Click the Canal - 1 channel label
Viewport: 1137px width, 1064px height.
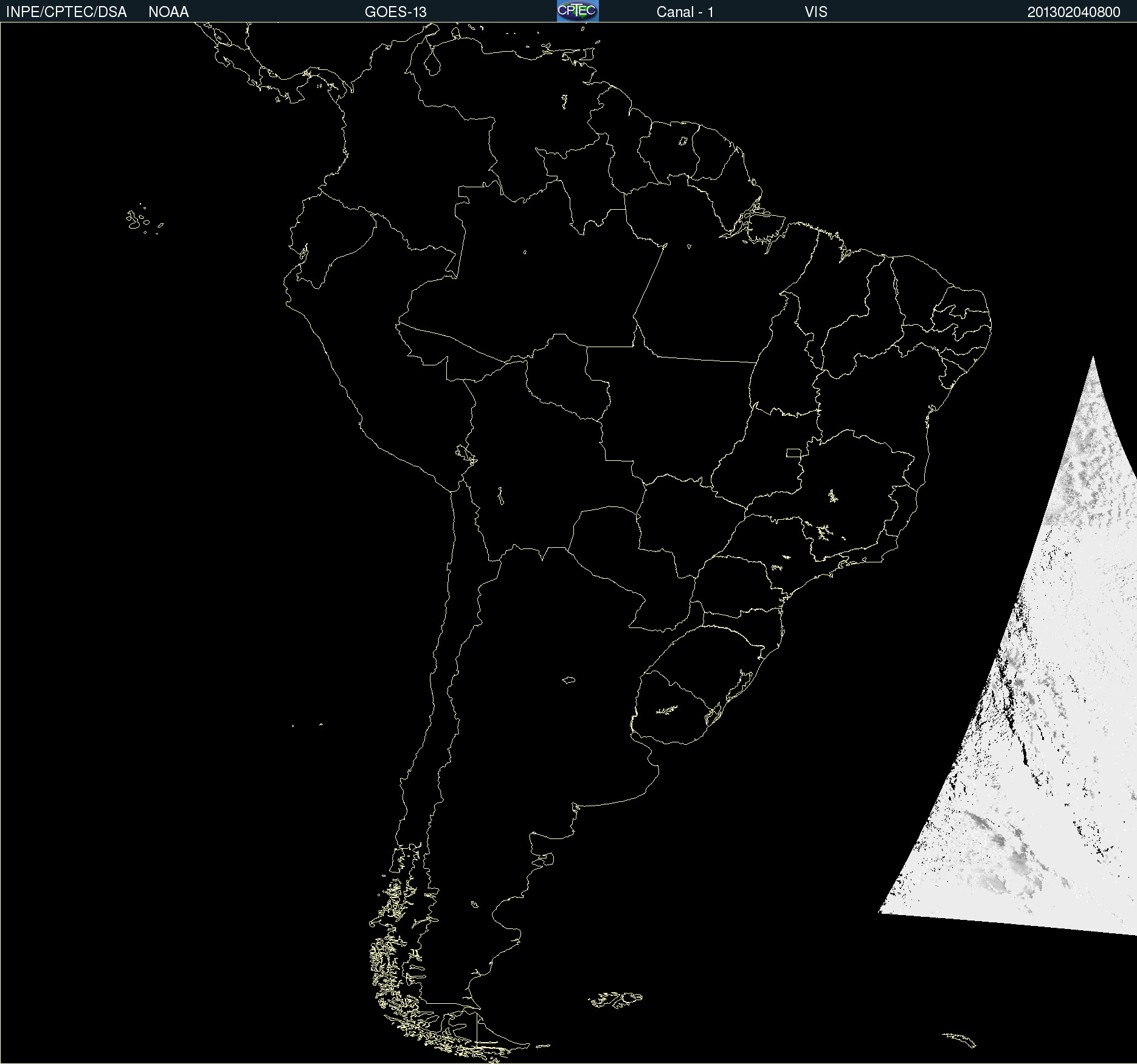(x=685, y=12)
